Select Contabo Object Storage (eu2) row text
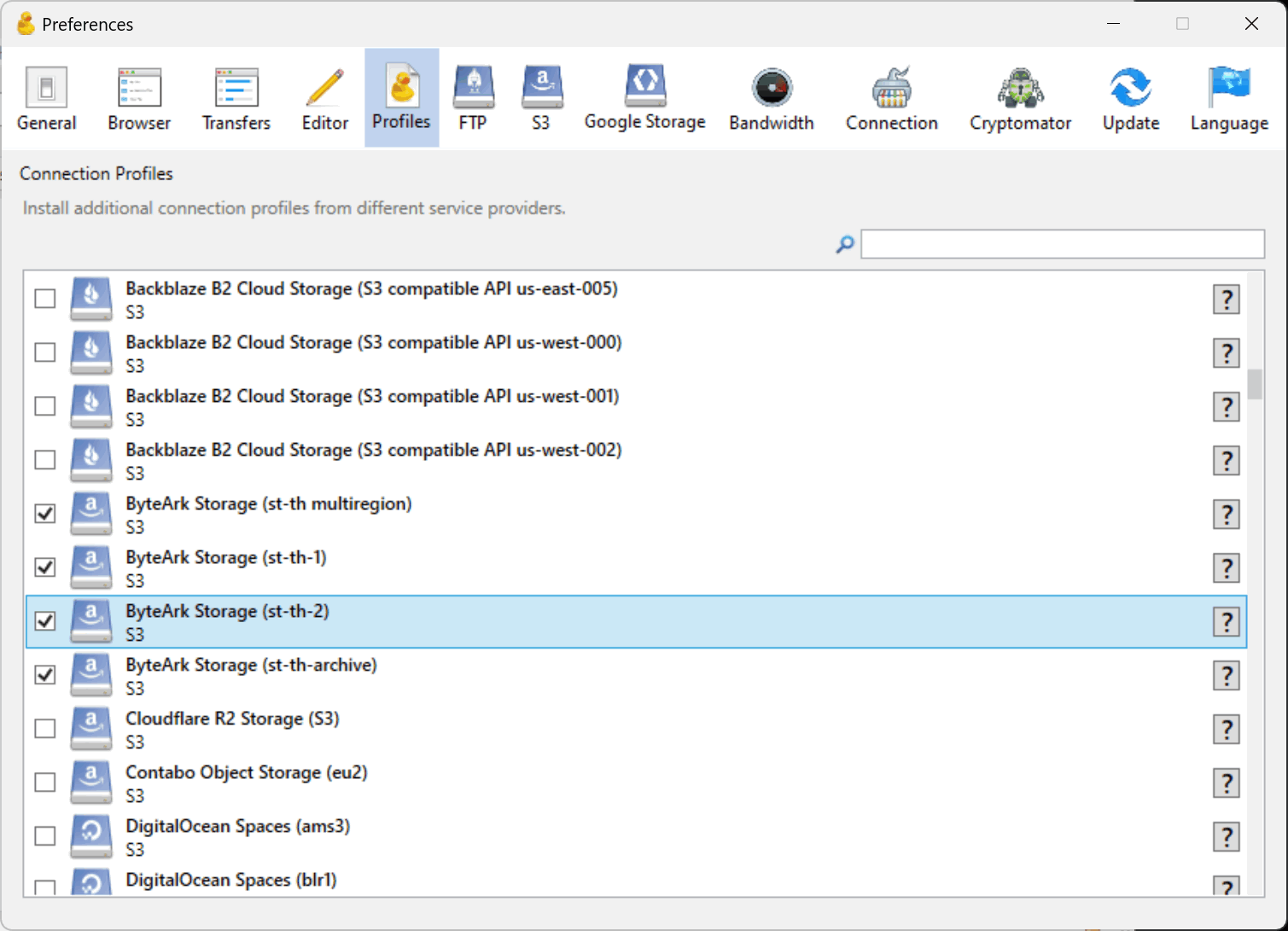The image size is (1288, 931). click(247, 772)
